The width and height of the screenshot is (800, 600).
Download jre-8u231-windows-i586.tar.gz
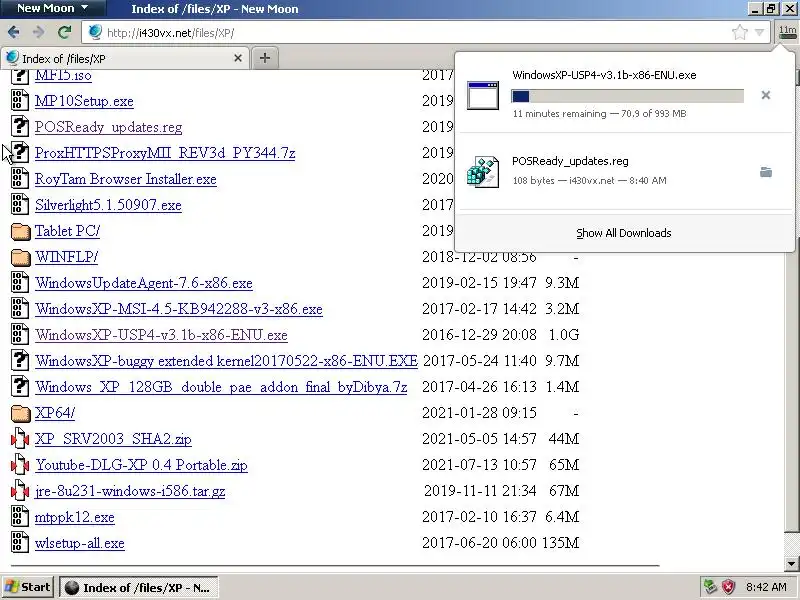click(130, 491)
